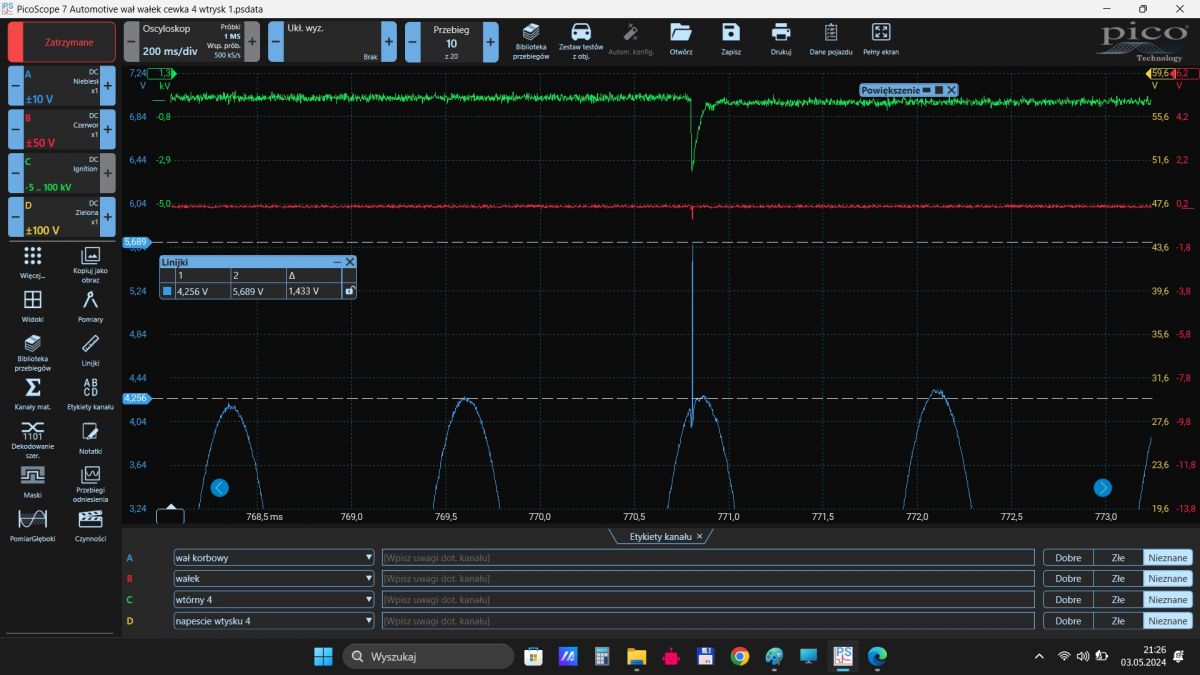The height and width of the screenshot is (675, 1200).
Task: Set channel D status to Nieznane
Action: 1167,621
